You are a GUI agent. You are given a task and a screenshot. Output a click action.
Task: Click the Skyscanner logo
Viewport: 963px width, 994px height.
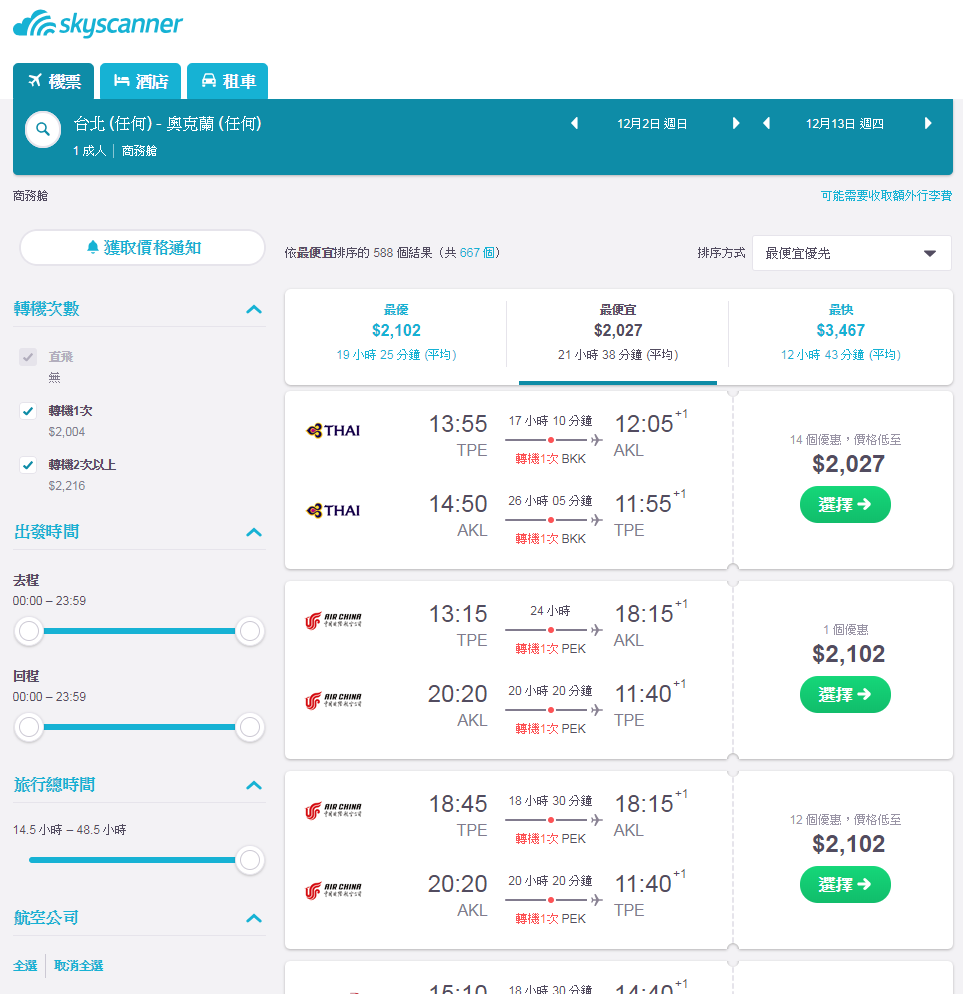98,24
